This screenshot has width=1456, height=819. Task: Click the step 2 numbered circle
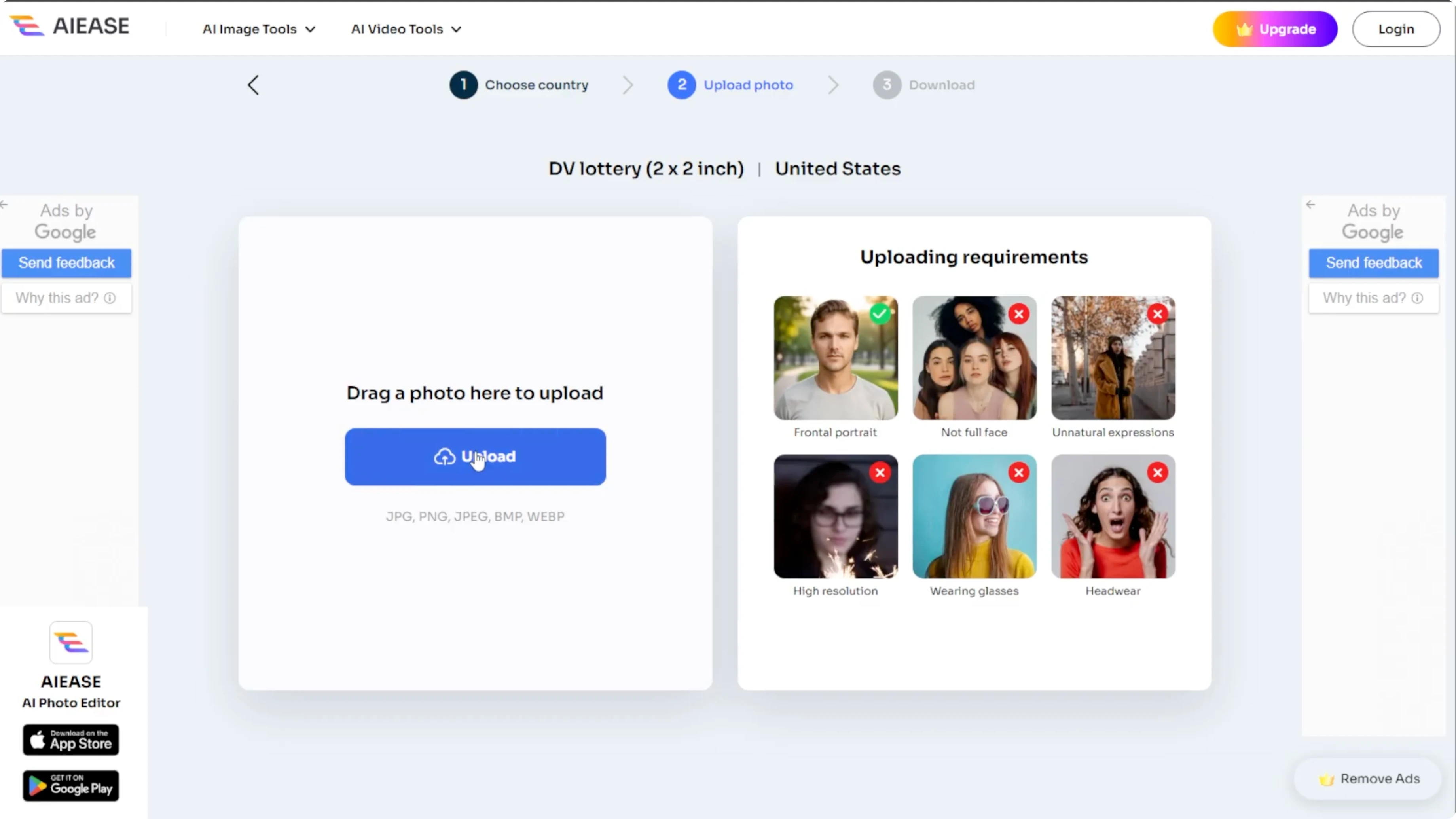pos(682,85)
